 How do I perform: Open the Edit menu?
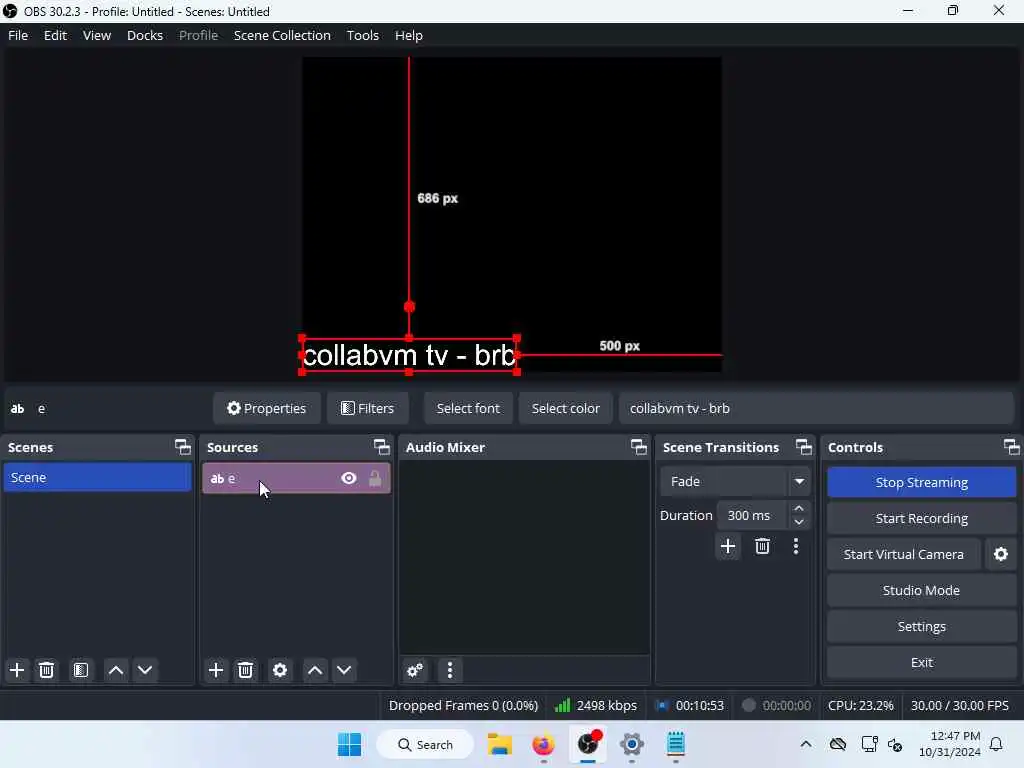pos(56,35)
